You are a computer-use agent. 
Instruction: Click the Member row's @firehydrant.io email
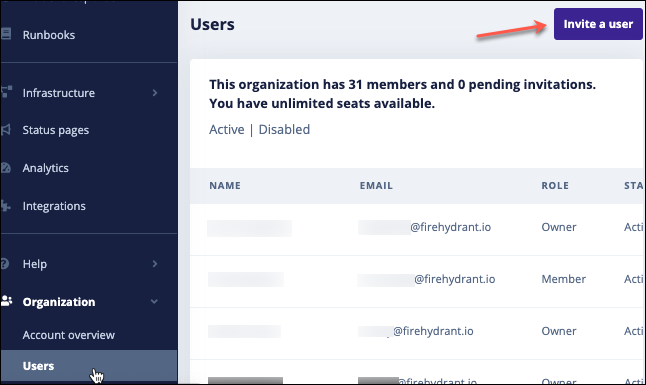click(454, 279)
